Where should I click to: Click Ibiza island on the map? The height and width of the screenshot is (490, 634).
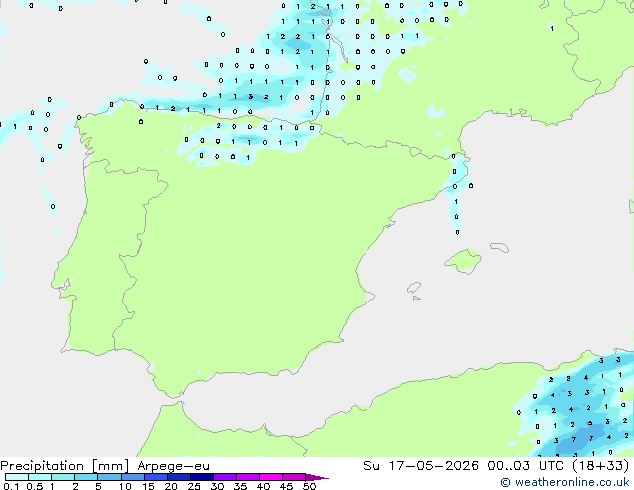[414, 288]
